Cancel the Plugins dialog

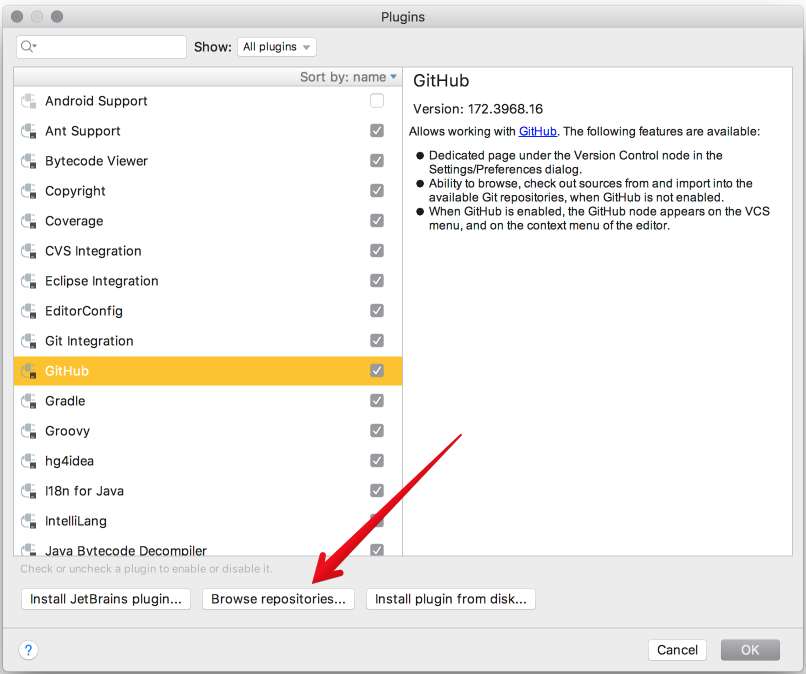[x=677, y=650]
